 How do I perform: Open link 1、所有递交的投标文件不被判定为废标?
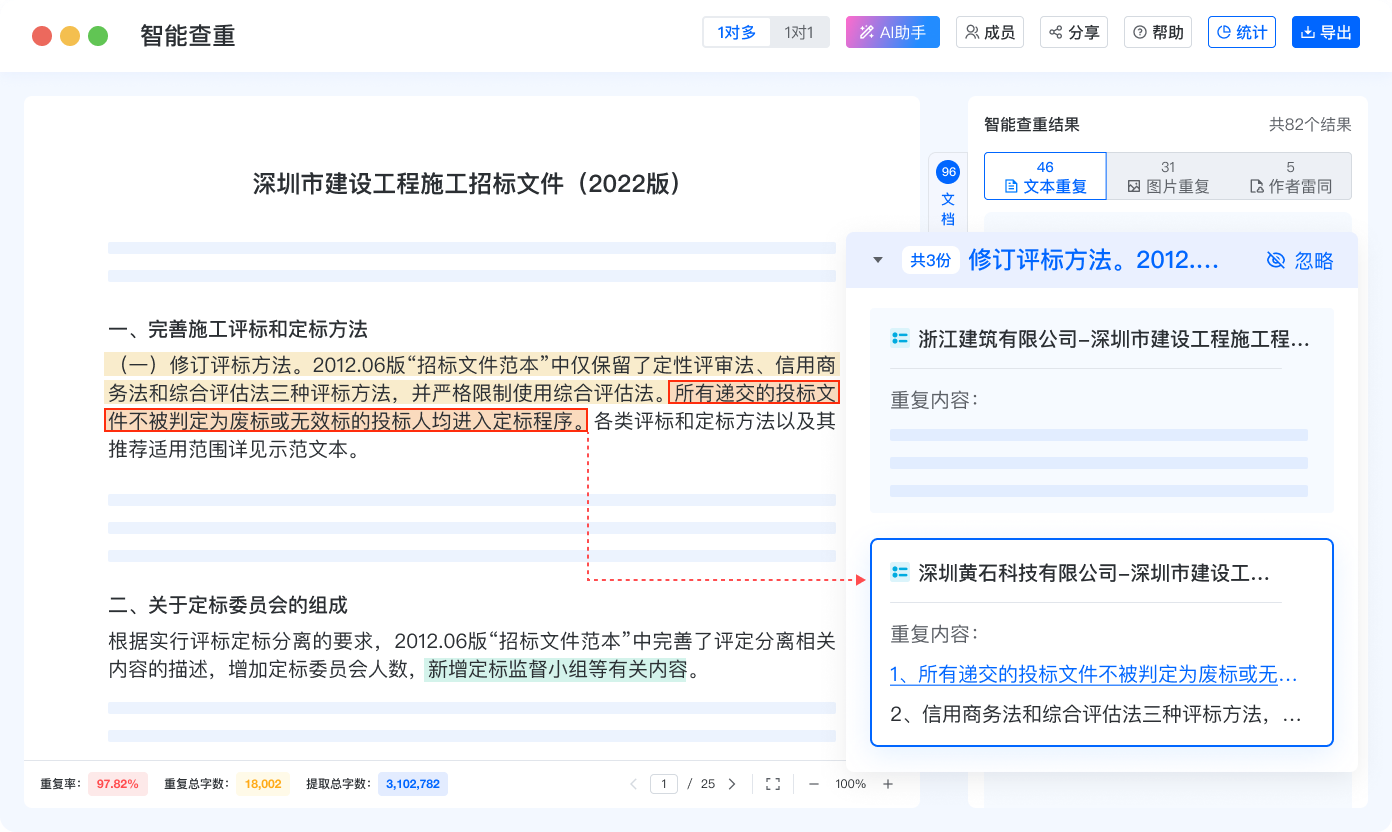click(1094, 676)
